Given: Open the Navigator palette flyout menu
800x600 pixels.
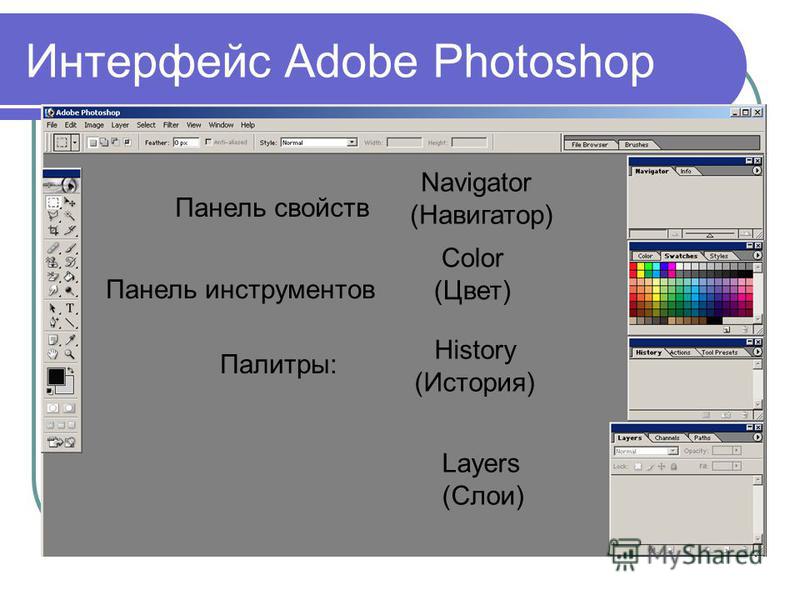Looking at the screenshot, I should [x=757, y=171].
